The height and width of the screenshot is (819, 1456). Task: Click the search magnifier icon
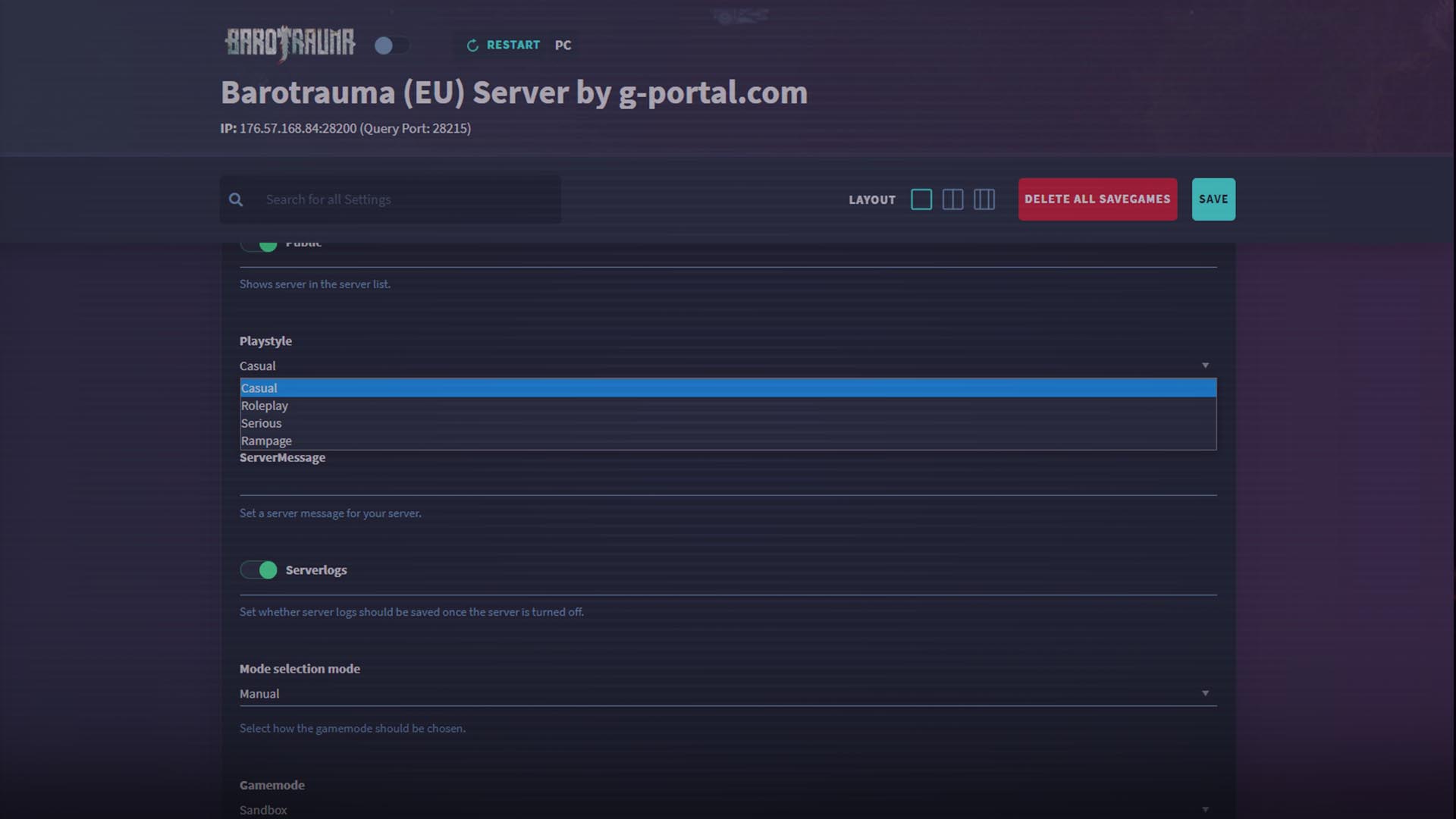(236, 199)
